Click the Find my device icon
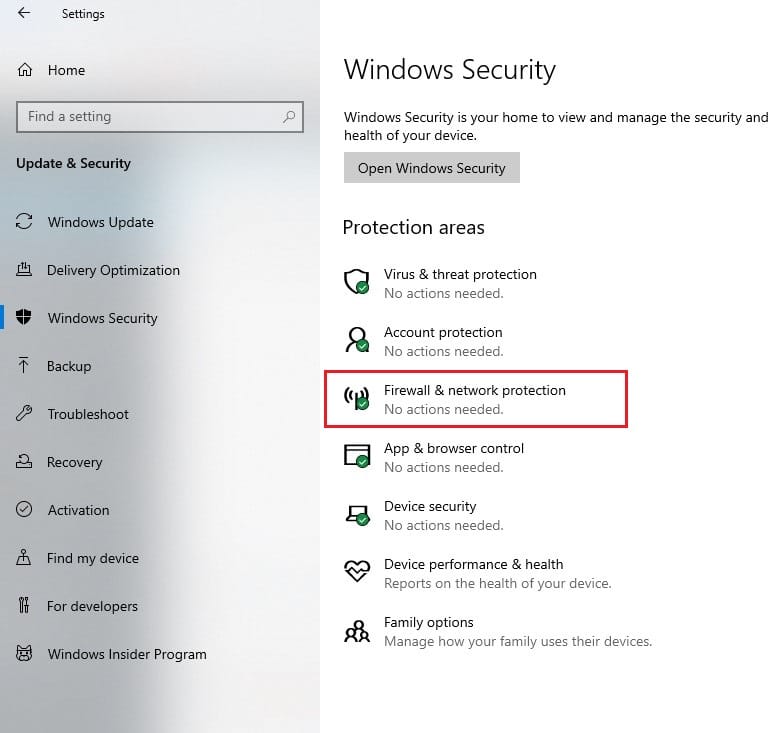Screen dimensions: 781x733 tap(23, 557)
